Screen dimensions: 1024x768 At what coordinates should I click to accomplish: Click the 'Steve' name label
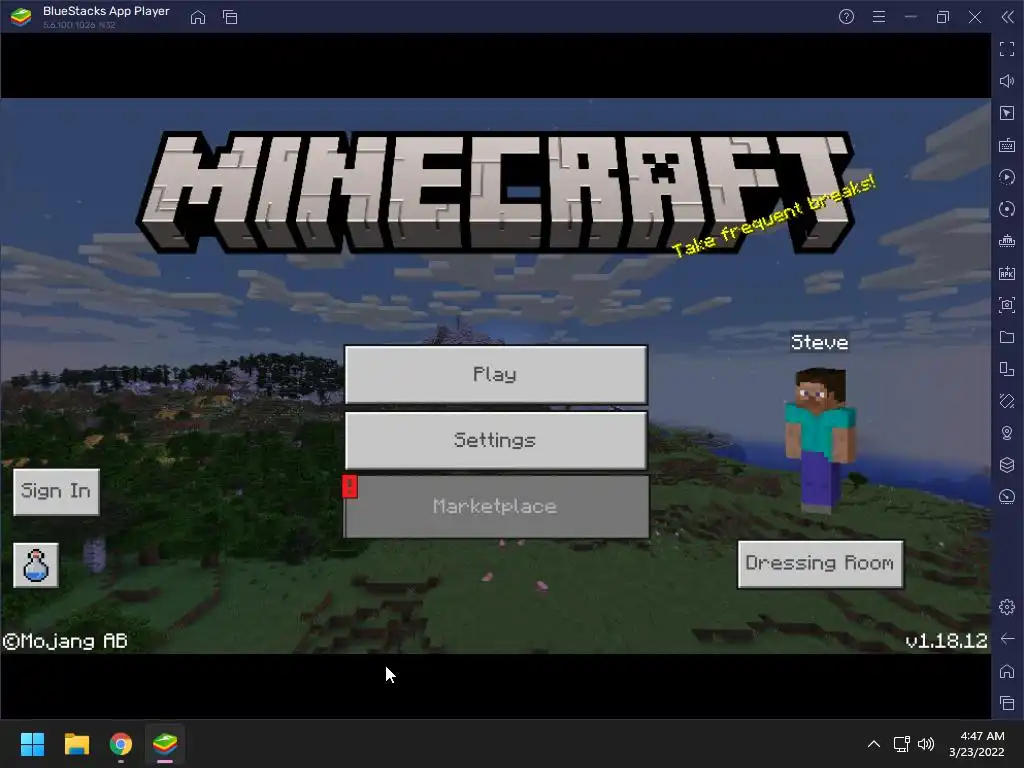click(x=820, y=342)
